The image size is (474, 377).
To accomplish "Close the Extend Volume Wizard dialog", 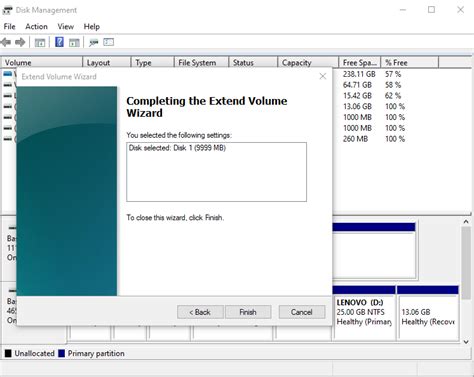I will 323,76.
